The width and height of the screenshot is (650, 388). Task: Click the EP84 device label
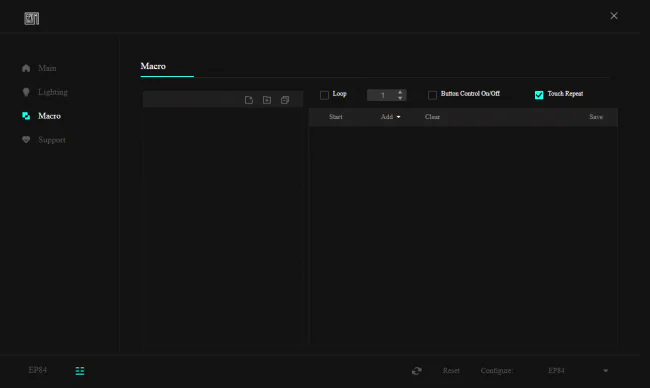click(38, 370)
